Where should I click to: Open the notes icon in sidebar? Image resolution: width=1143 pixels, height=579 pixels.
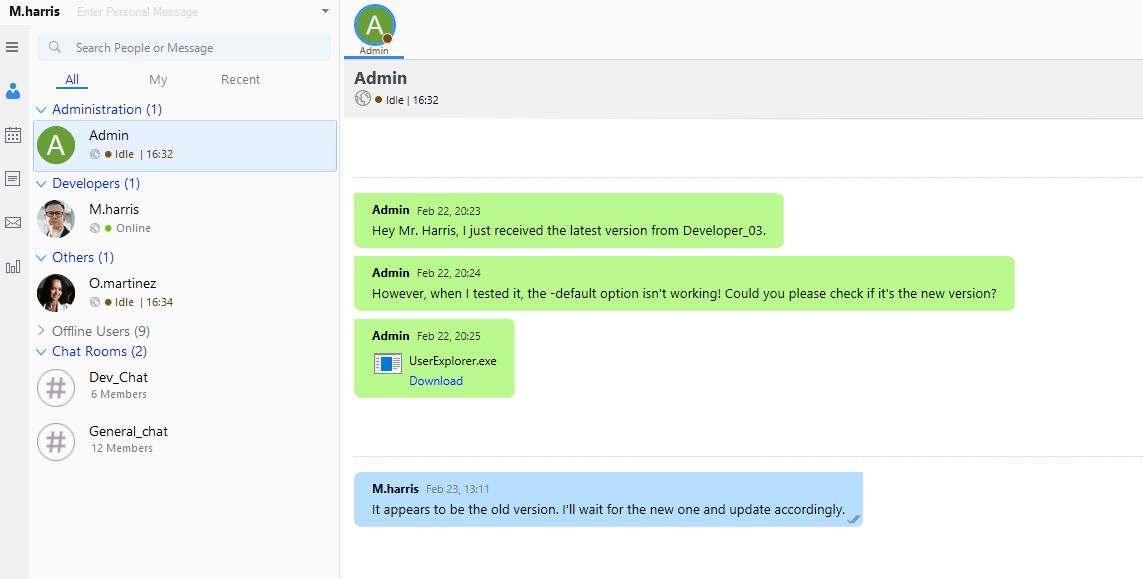click(12, 179)
